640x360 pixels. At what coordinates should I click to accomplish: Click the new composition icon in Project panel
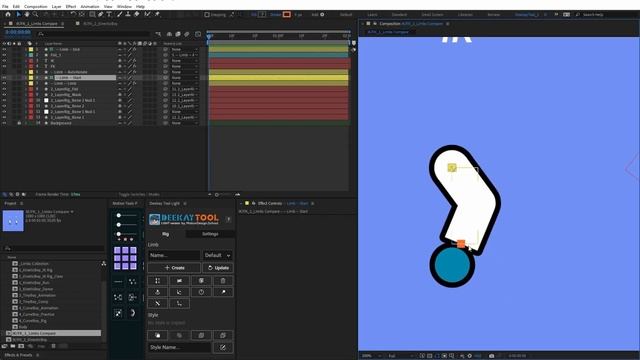[21, 346]
